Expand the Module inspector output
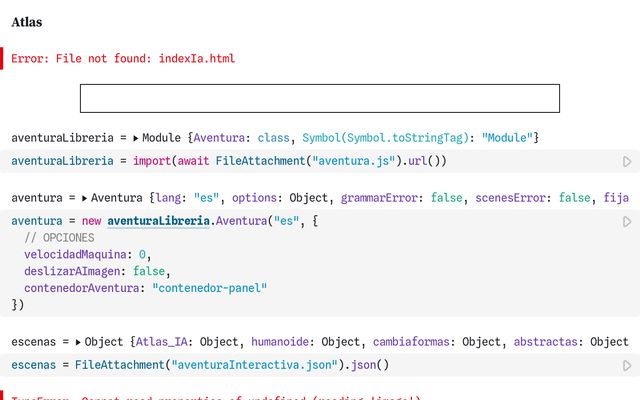 pyautogui.click(x=136, y=137)
